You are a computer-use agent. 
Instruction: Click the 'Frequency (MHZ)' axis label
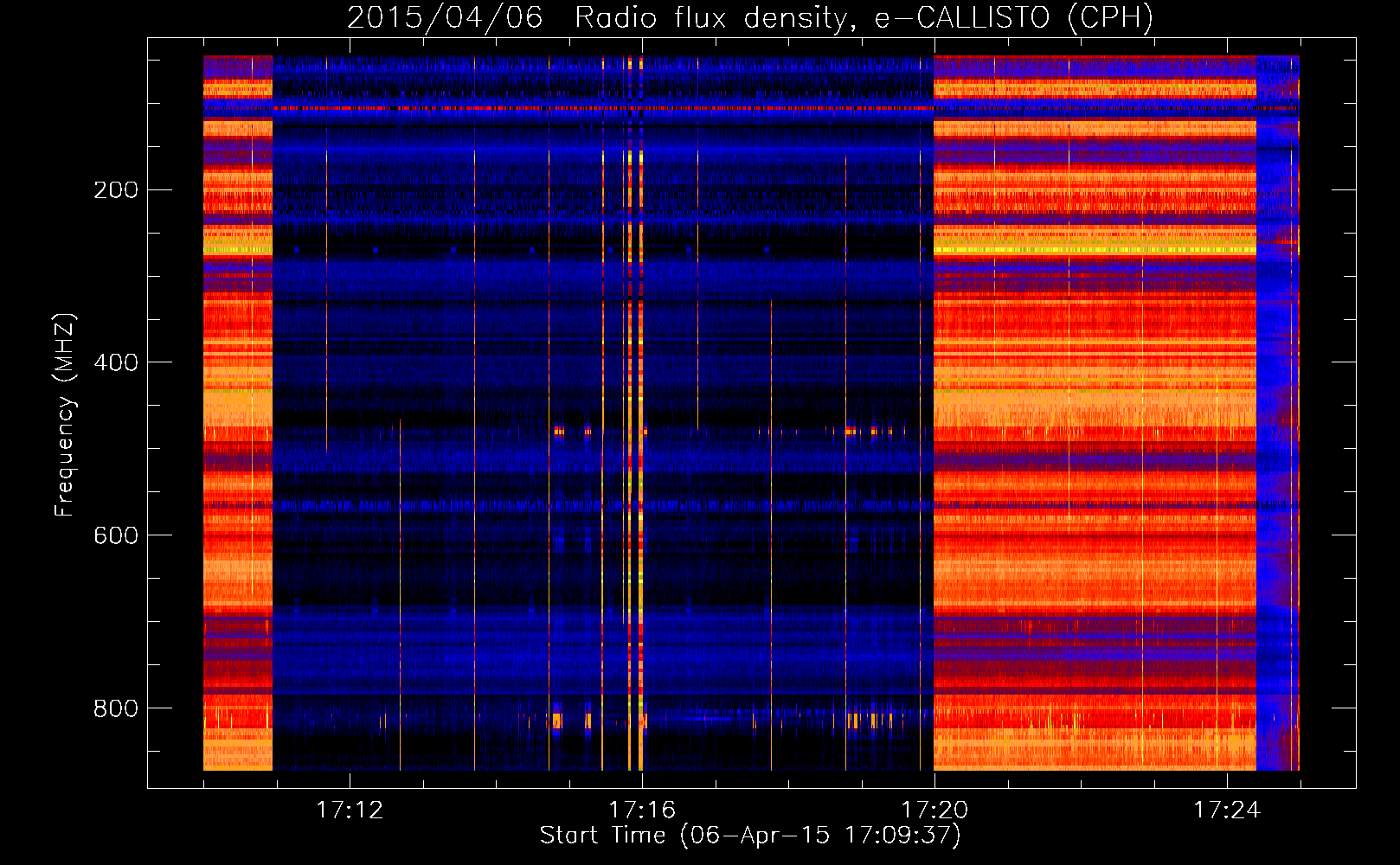tap(64, 415)
